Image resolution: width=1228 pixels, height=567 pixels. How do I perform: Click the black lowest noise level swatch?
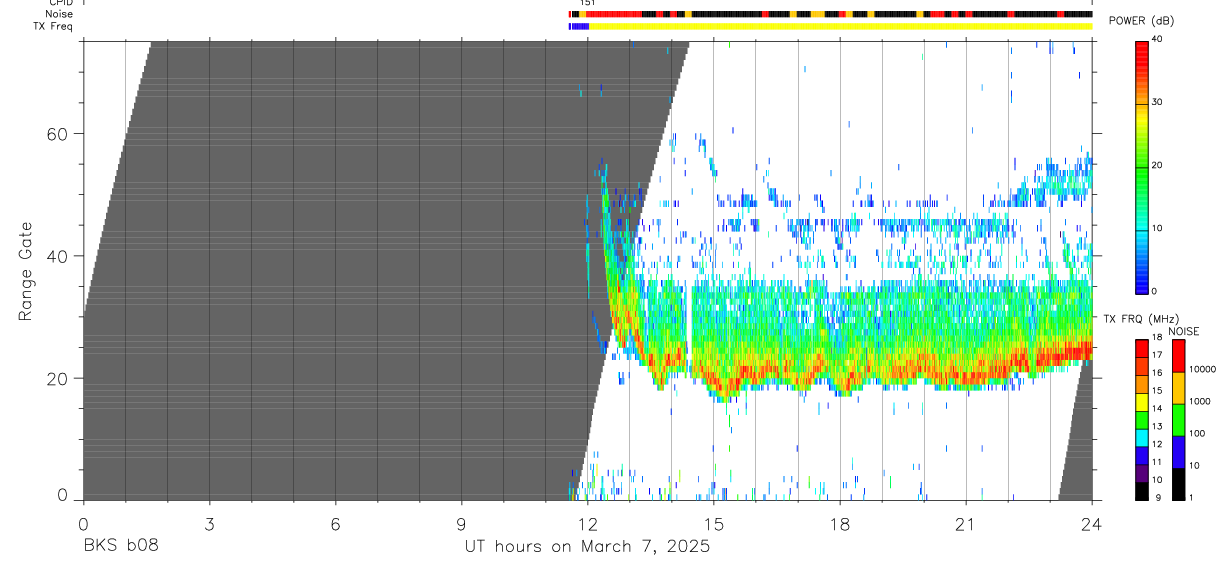(1178, 483)
